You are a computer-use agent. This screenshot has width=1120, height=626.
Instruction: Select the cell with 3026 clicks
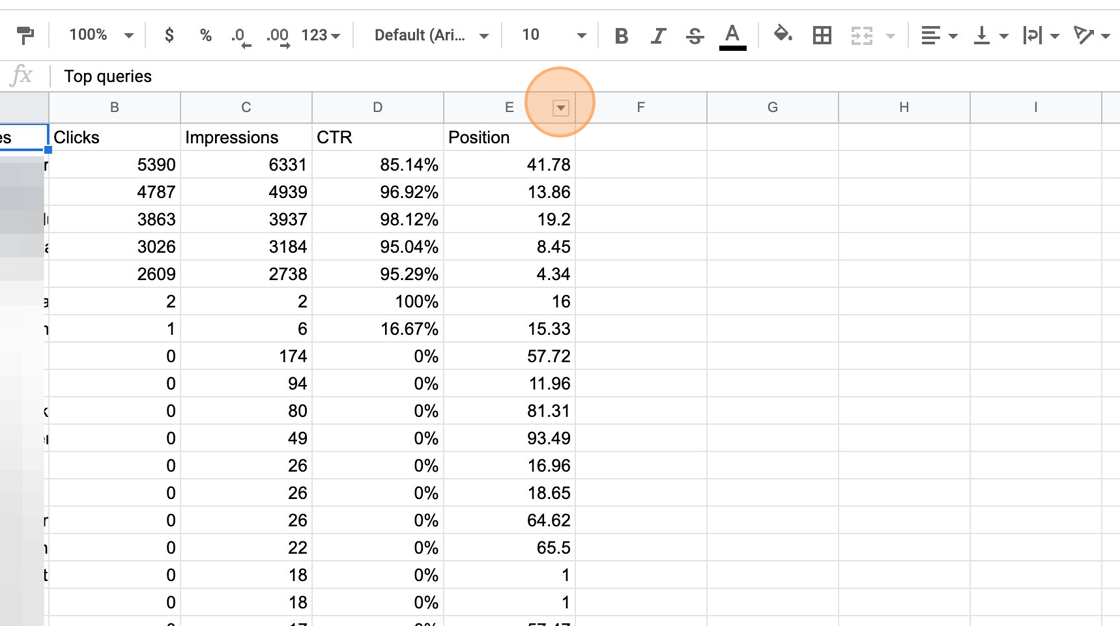click(x=114, y=247)
